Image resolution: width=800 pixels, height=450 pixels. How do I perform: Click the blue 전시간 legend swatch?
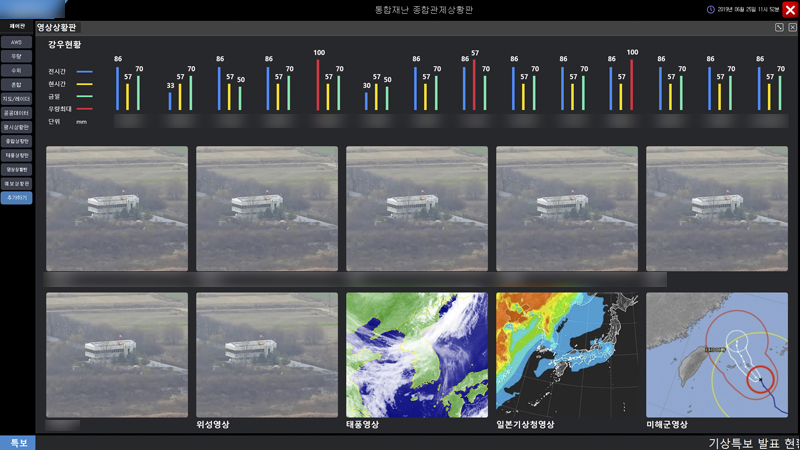[x=84, y=72]
